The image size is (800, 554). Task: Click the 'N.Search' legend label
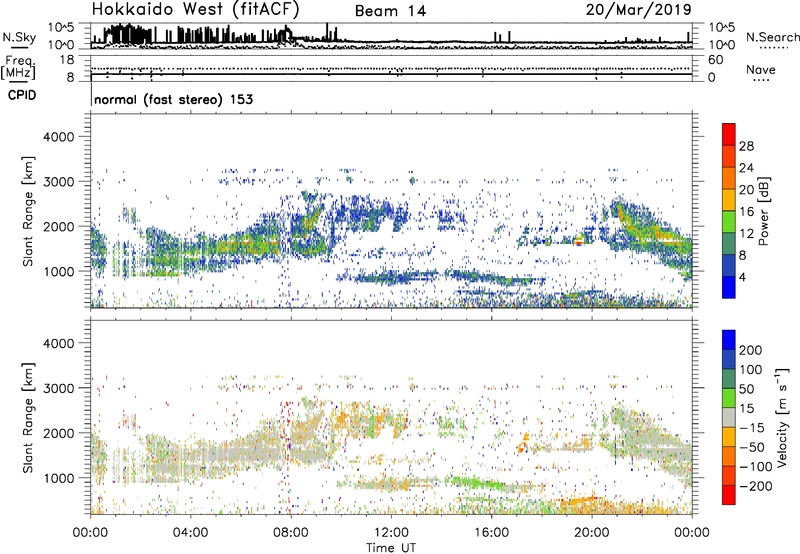772,37
